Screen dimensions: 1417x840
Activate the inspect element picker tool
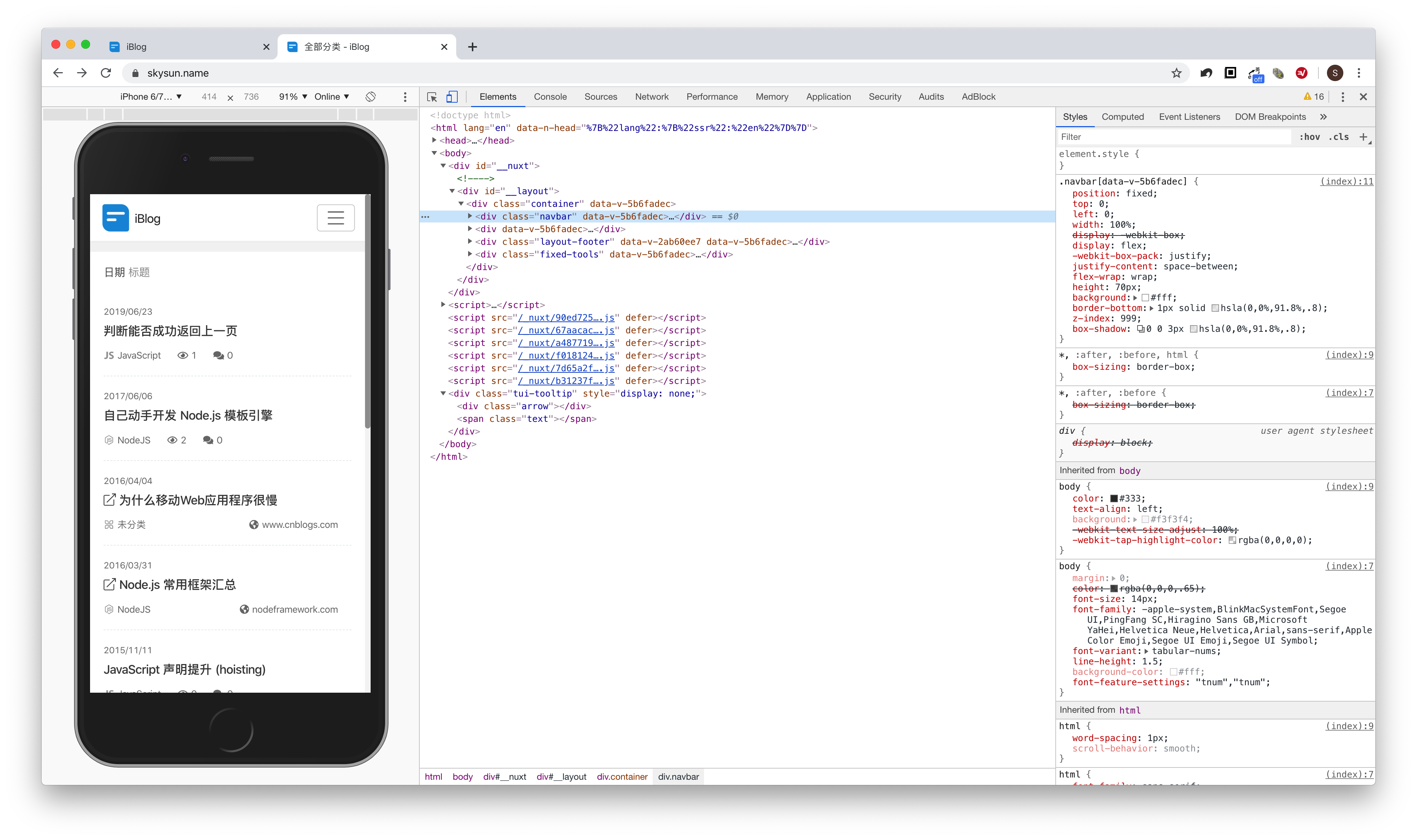click(x=432, y=97)
